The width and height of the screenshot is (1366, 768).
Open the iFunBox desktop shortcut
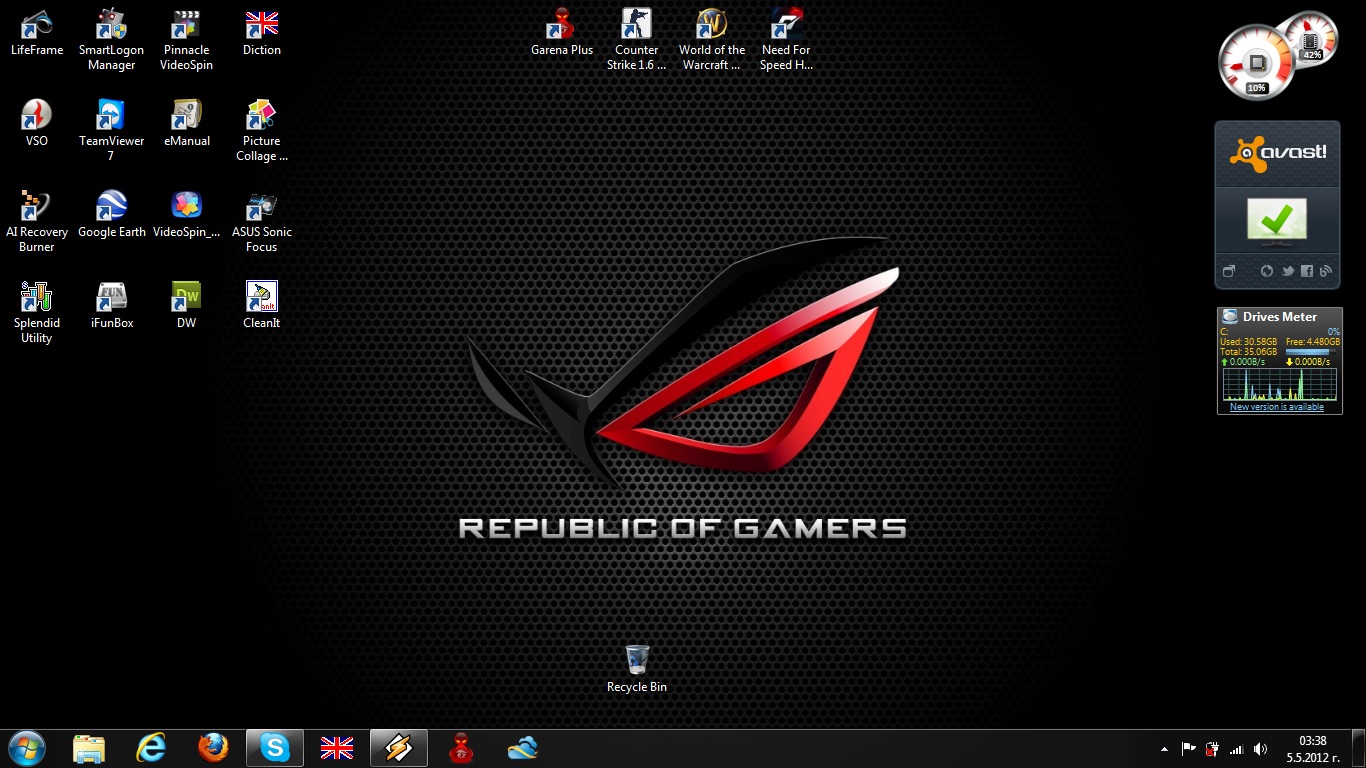click(x=111, y=305)
